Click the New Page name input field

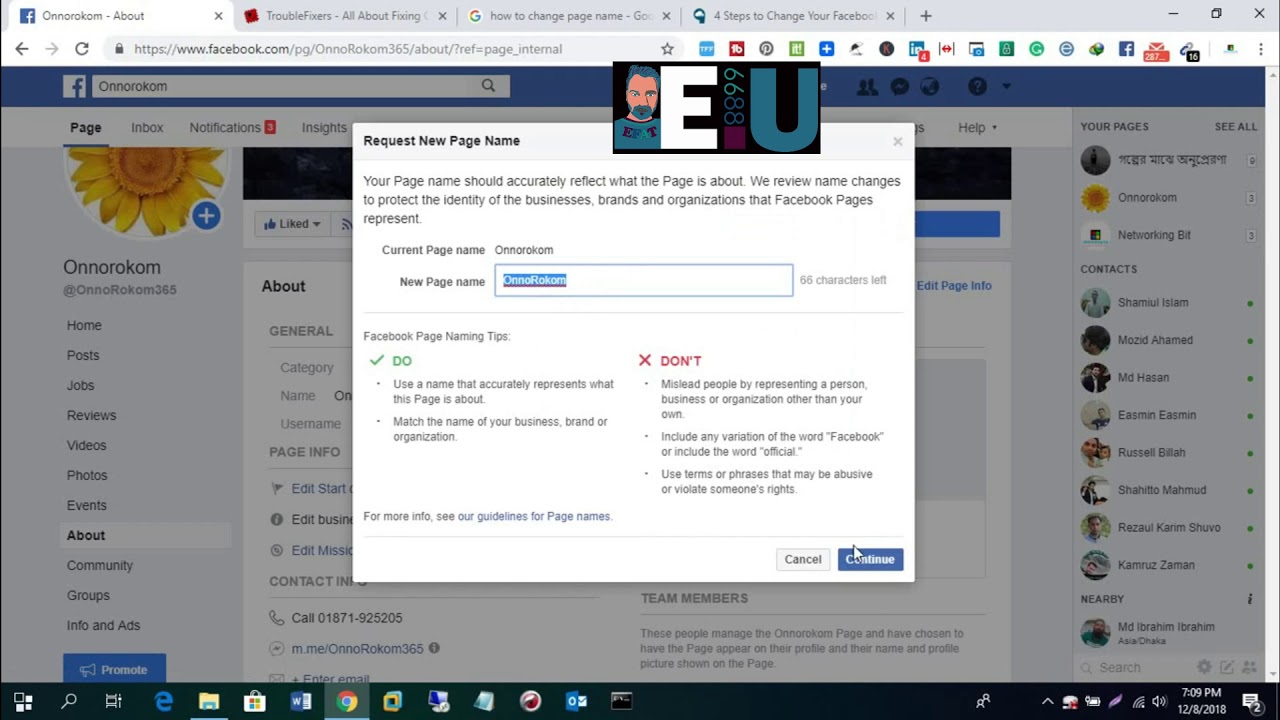pos(644,280)
